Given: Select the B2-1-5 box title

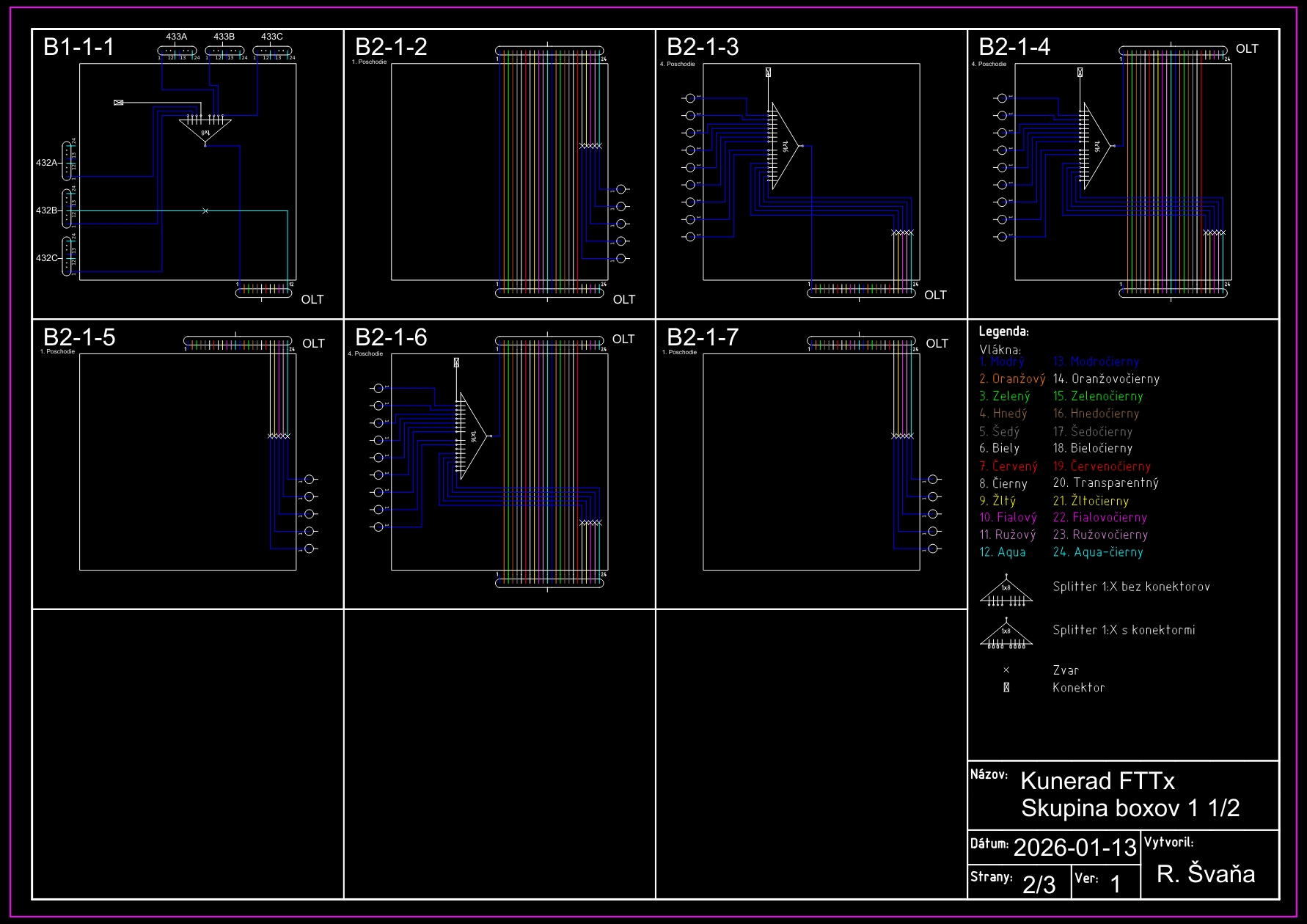Looking at the screenshot, I should [79, 337].
